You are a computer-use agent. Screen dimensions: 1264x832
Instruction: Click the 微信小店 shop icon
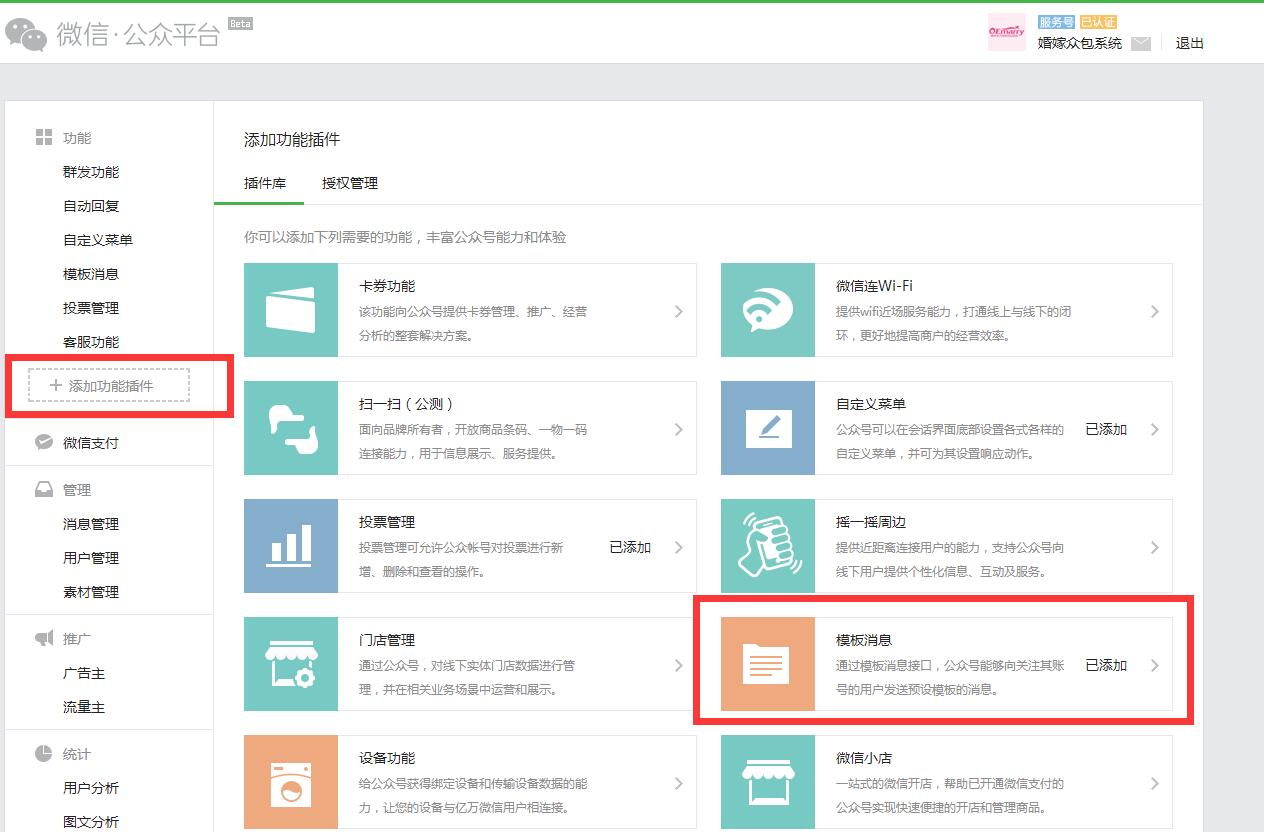click(767, 783)
